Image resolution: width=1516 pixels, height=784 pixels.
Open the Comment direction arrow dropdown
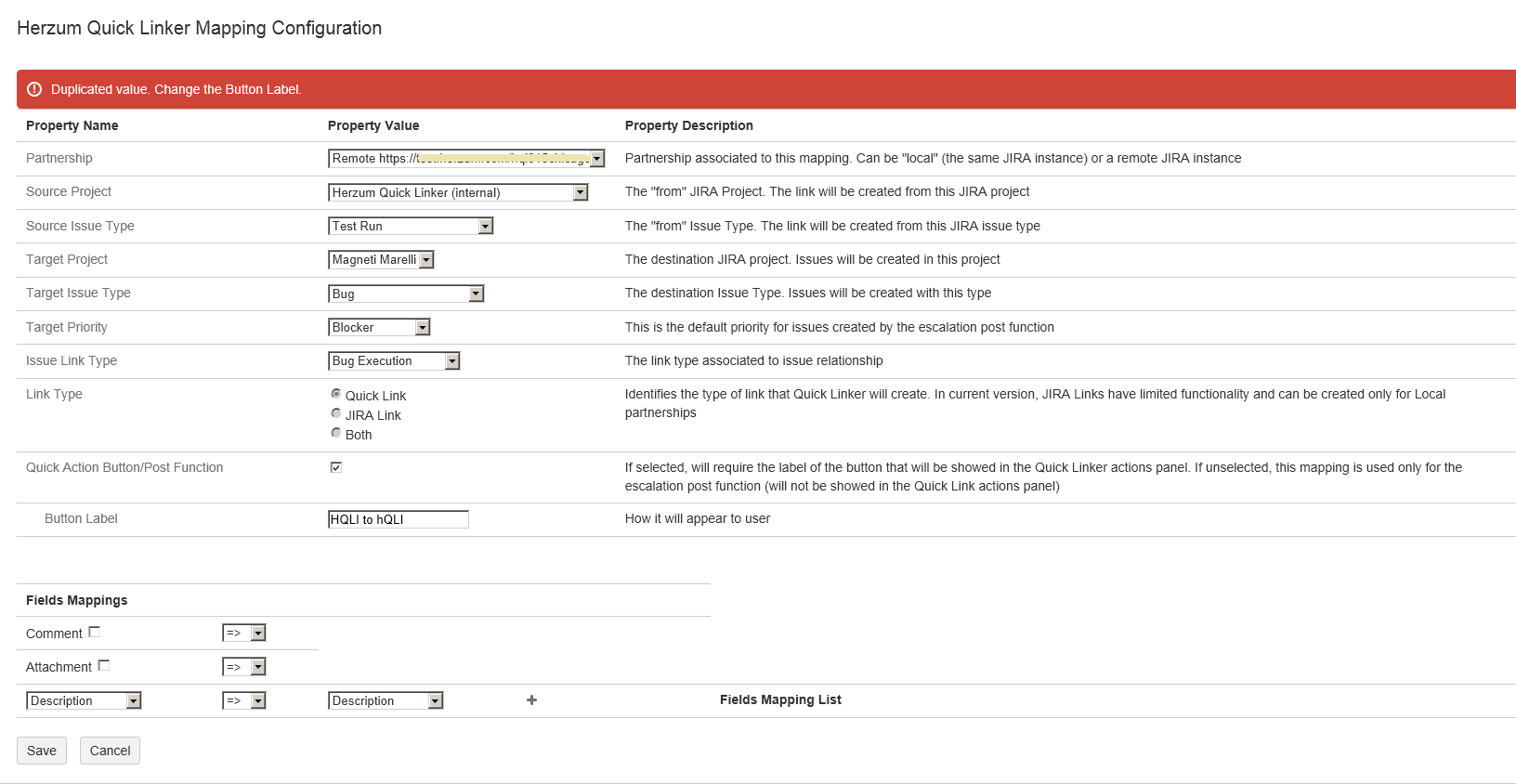[x=244, y=634]
